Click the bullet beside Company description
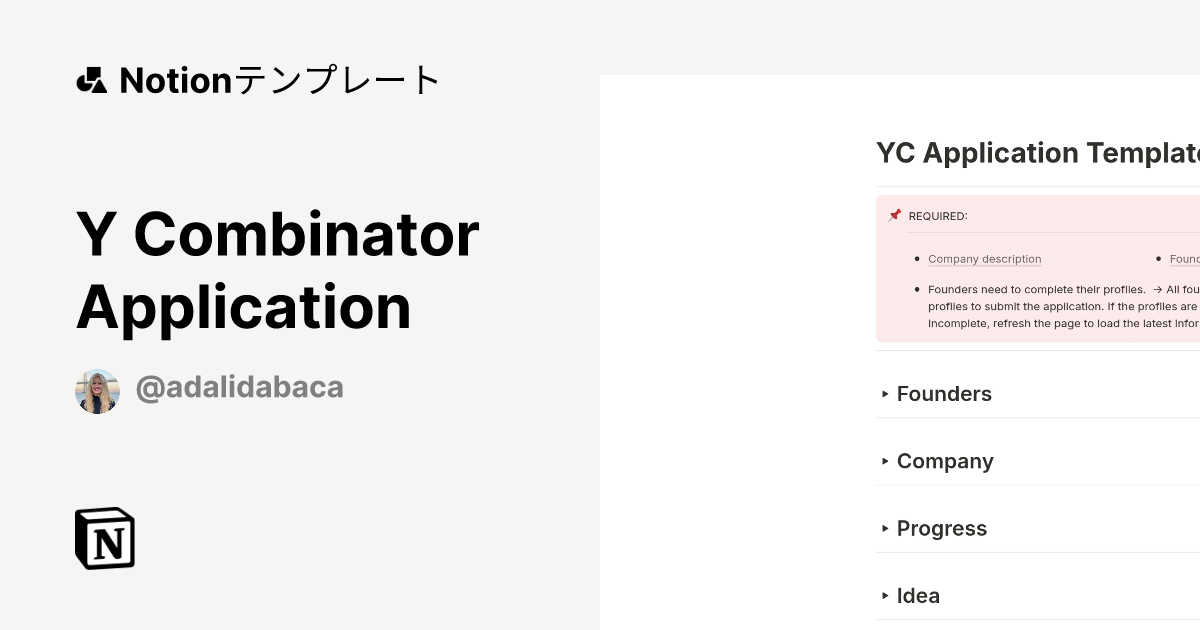The height and width of the screenshot is (630, 1200). coord(916,259)
